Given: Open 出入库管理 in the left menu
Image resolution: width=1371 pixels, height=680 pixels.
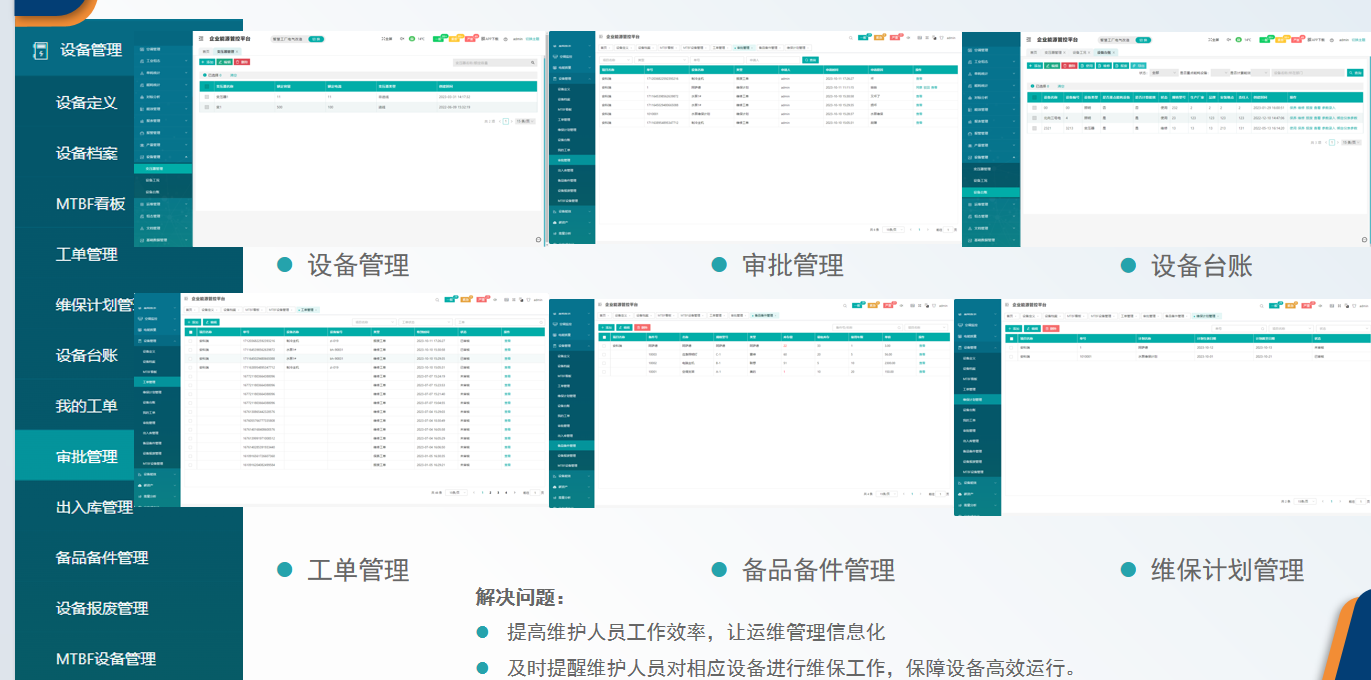Looking at the screenshot, I should pyautogui.click(x=95, y=507).
